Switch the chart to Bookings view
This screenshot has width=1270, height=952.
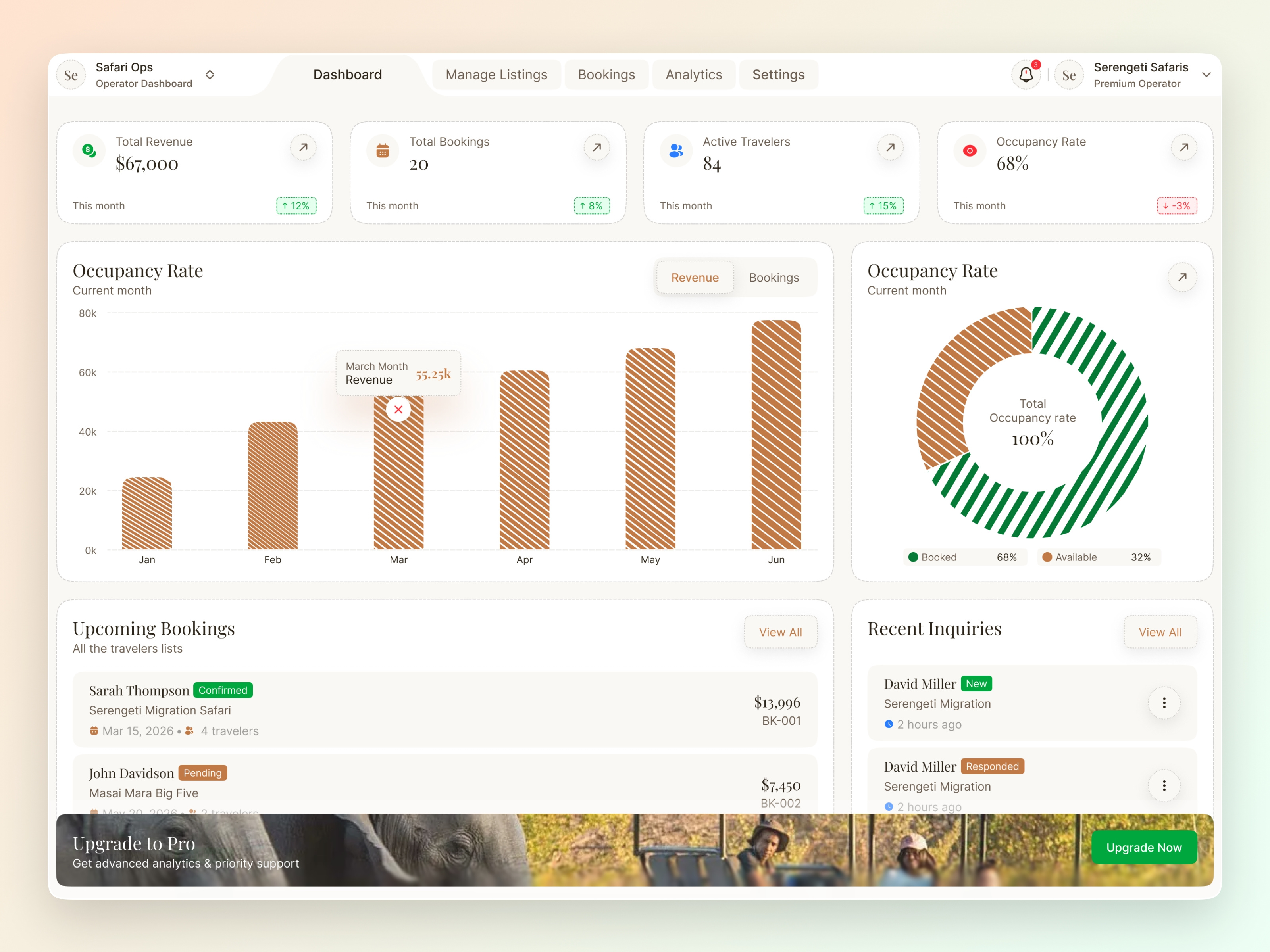(x=774, y=277)
